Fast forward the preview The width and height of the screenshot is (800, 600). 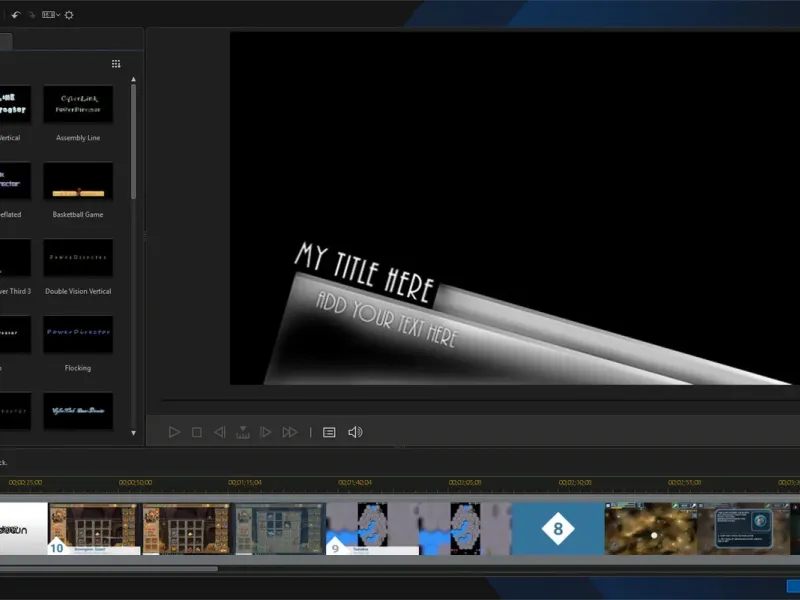(290, 432)
